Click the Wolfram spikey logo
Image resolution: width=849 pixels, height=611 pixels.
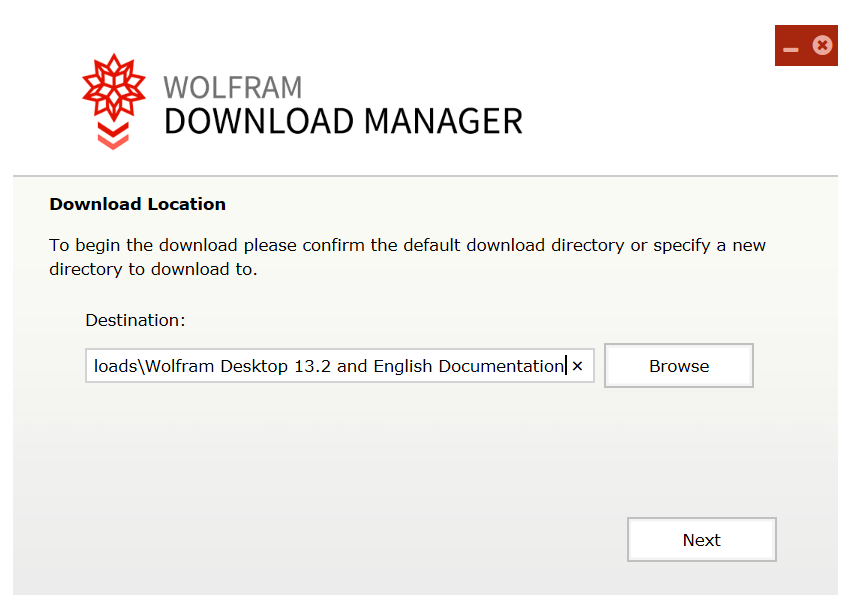[113, 87]
